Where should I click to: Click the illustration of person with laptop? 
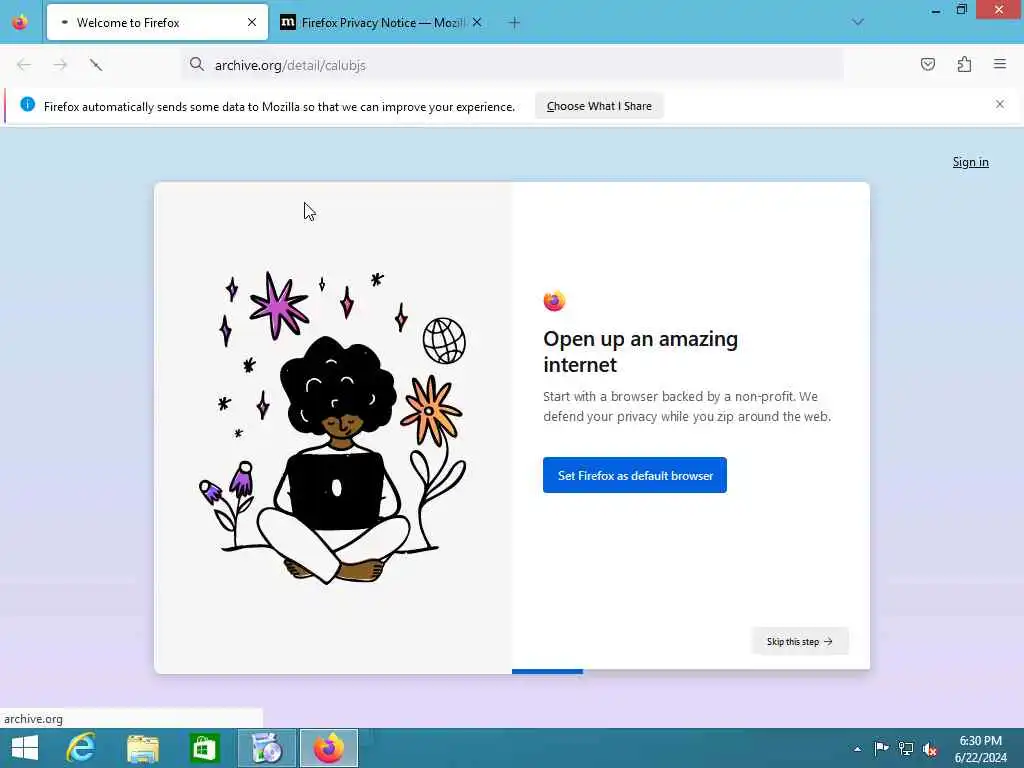[x=332, y=428]
